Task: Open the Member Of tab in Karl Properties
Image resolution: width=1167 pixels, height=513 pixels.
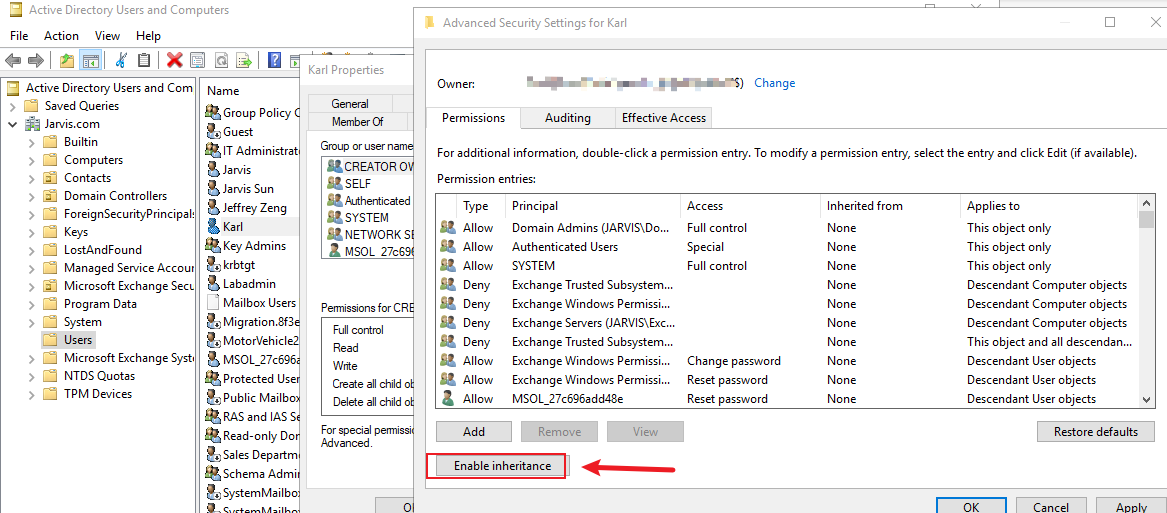Action: (x=357, y=121)
